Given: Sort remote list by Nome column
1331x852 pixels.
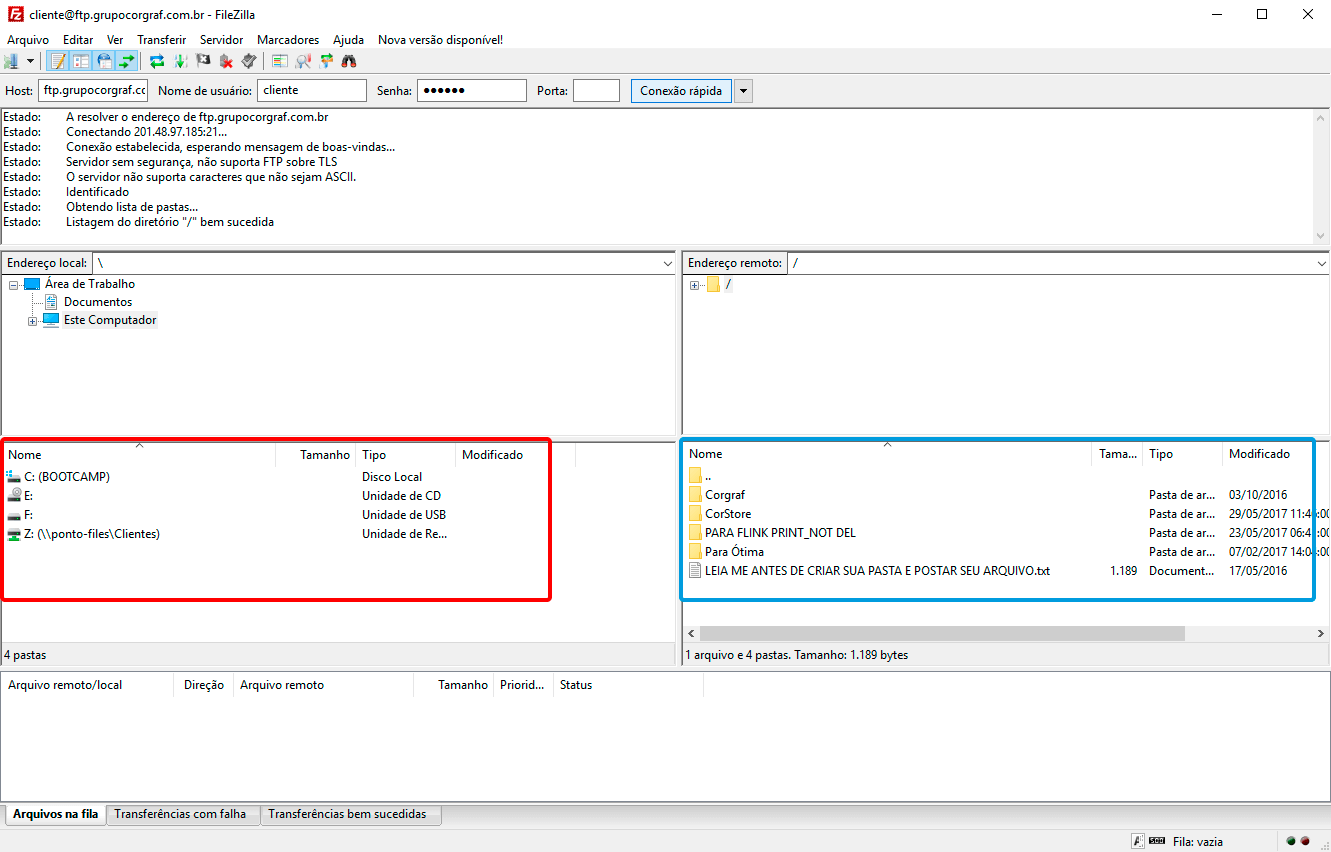Looking at the screenshot, I should (x=888, y=454).
